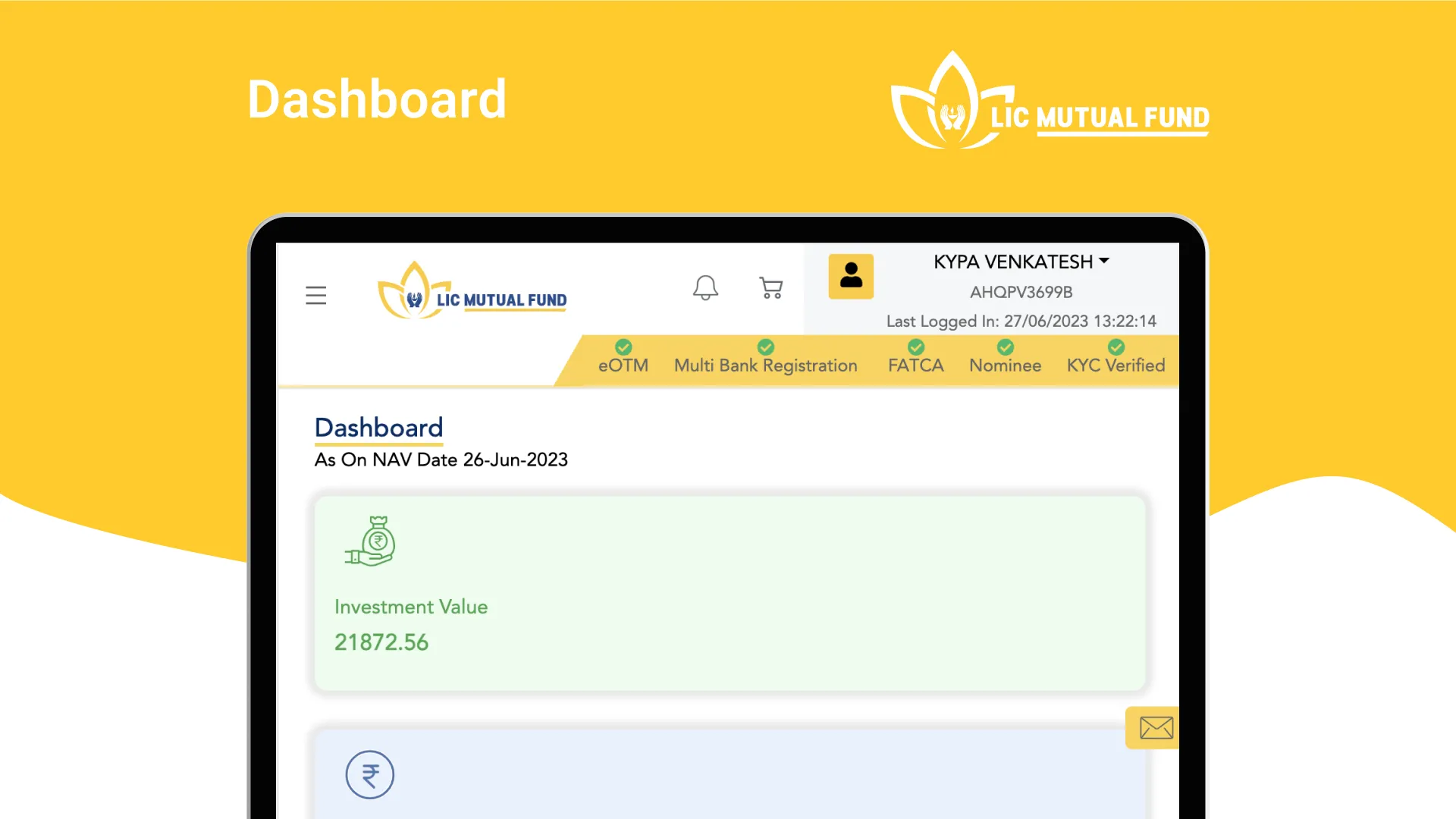The height and width of the screenshot is (819, 1456).
Task: Click the PAN number AHQPV3699B
Action: coord(1021,292)
